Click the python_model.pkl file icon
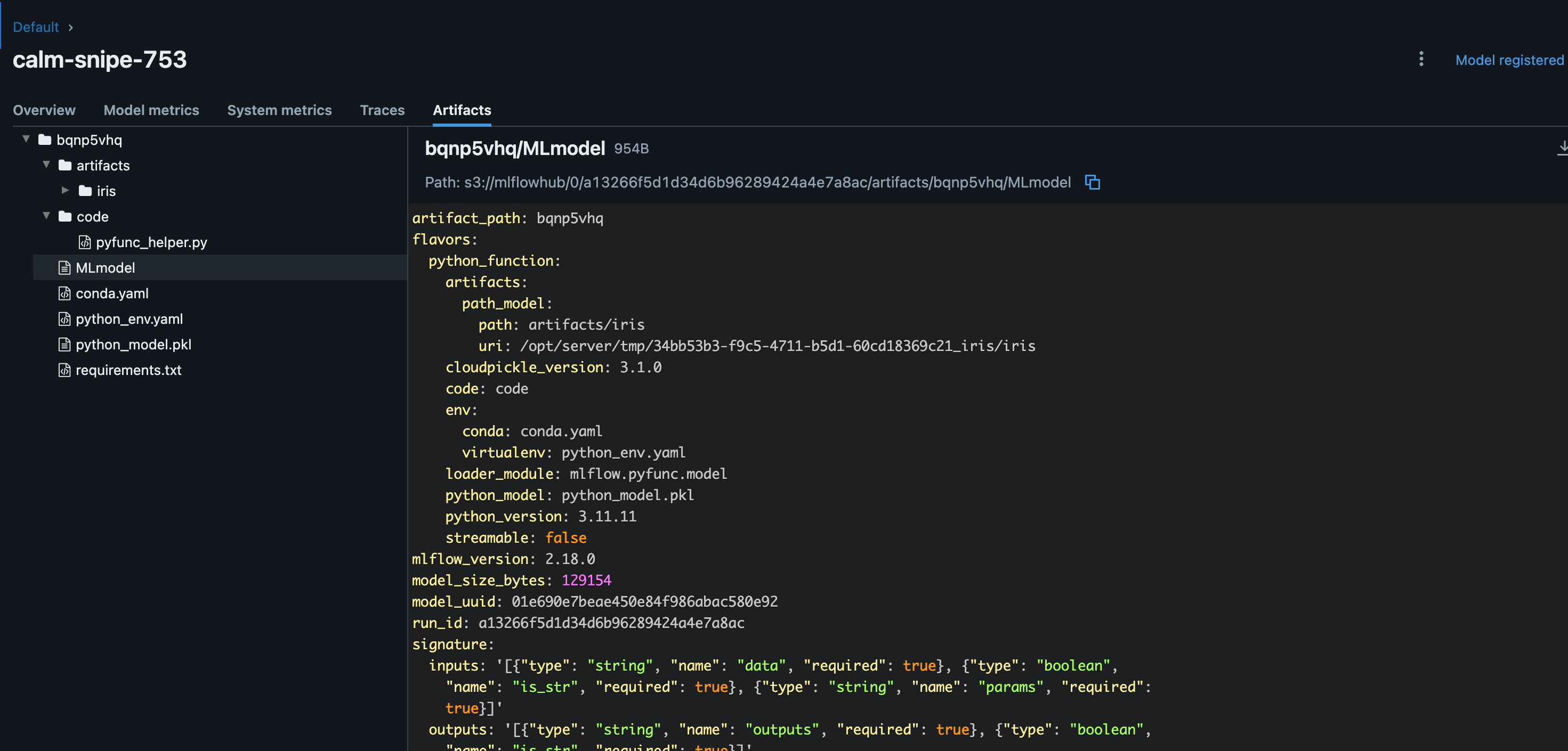The height and width of the screenshot is (751, 1568). (x=64, y=344)
